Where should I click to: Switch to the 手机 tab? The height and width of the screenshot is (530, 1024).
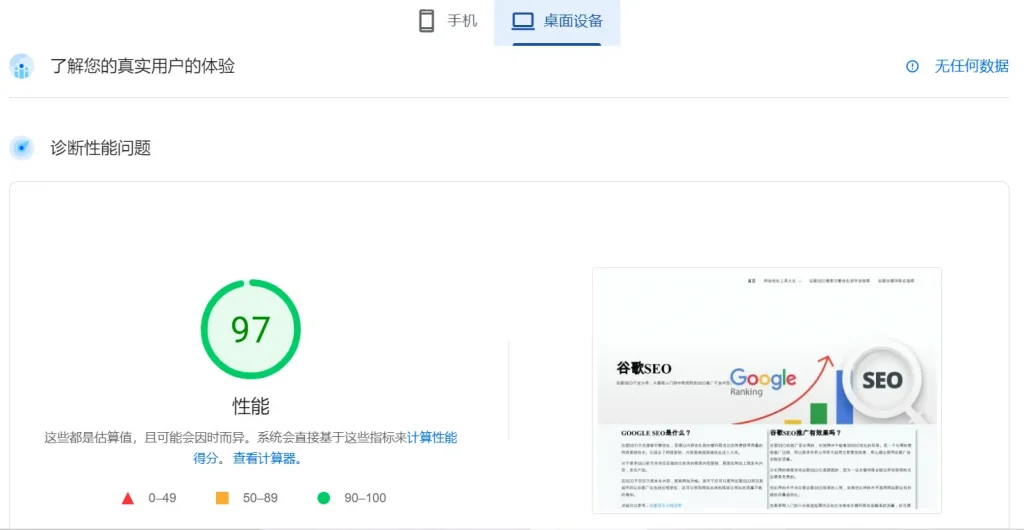coord(448,22)
